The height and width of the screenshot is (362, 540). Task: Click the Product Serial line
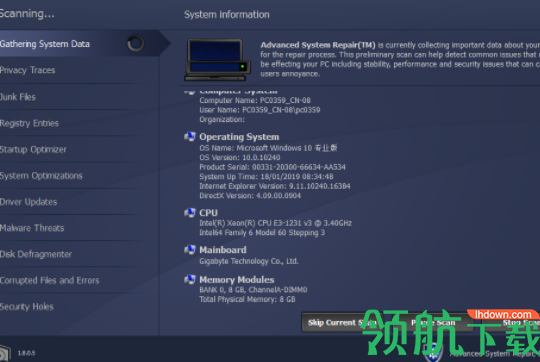[272, 167]
